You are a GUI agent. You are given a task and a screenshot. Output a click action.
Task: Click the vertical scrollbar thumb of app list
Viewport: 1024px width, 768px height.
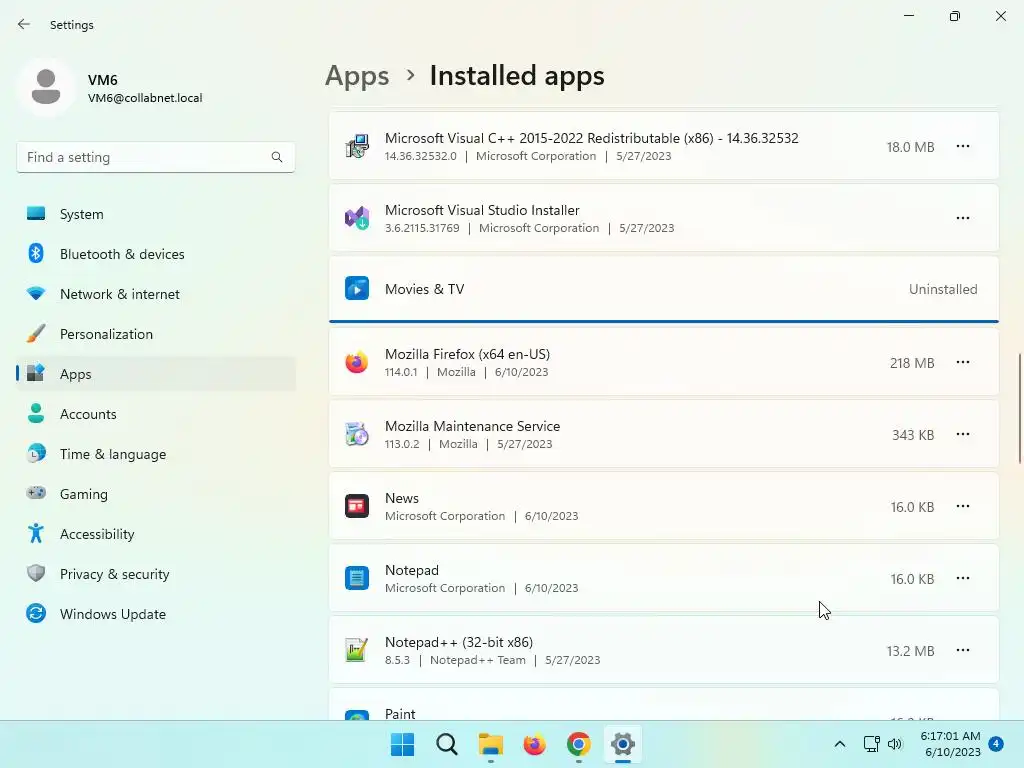[x=1019, y=408]
